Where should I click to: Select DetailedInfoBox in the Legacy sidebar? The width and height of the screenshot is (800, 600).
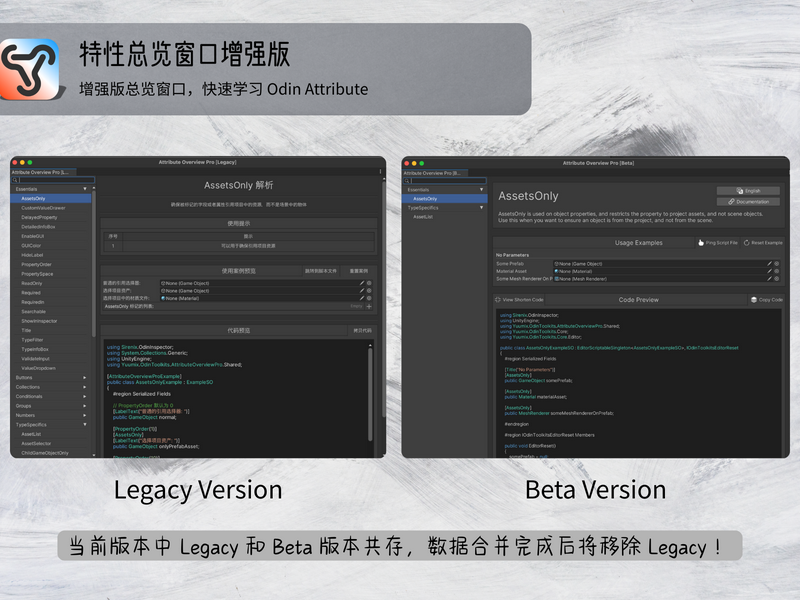pos(51,227)
